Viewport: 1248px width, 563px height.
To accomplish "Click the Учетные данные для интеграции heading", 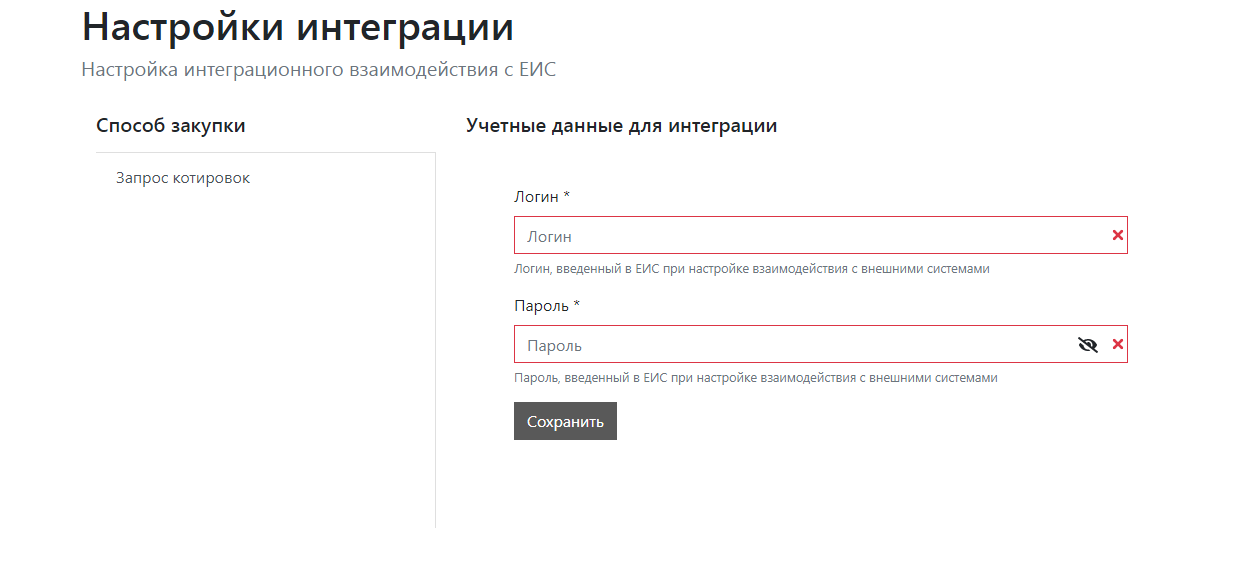I will tap(621, 126).
